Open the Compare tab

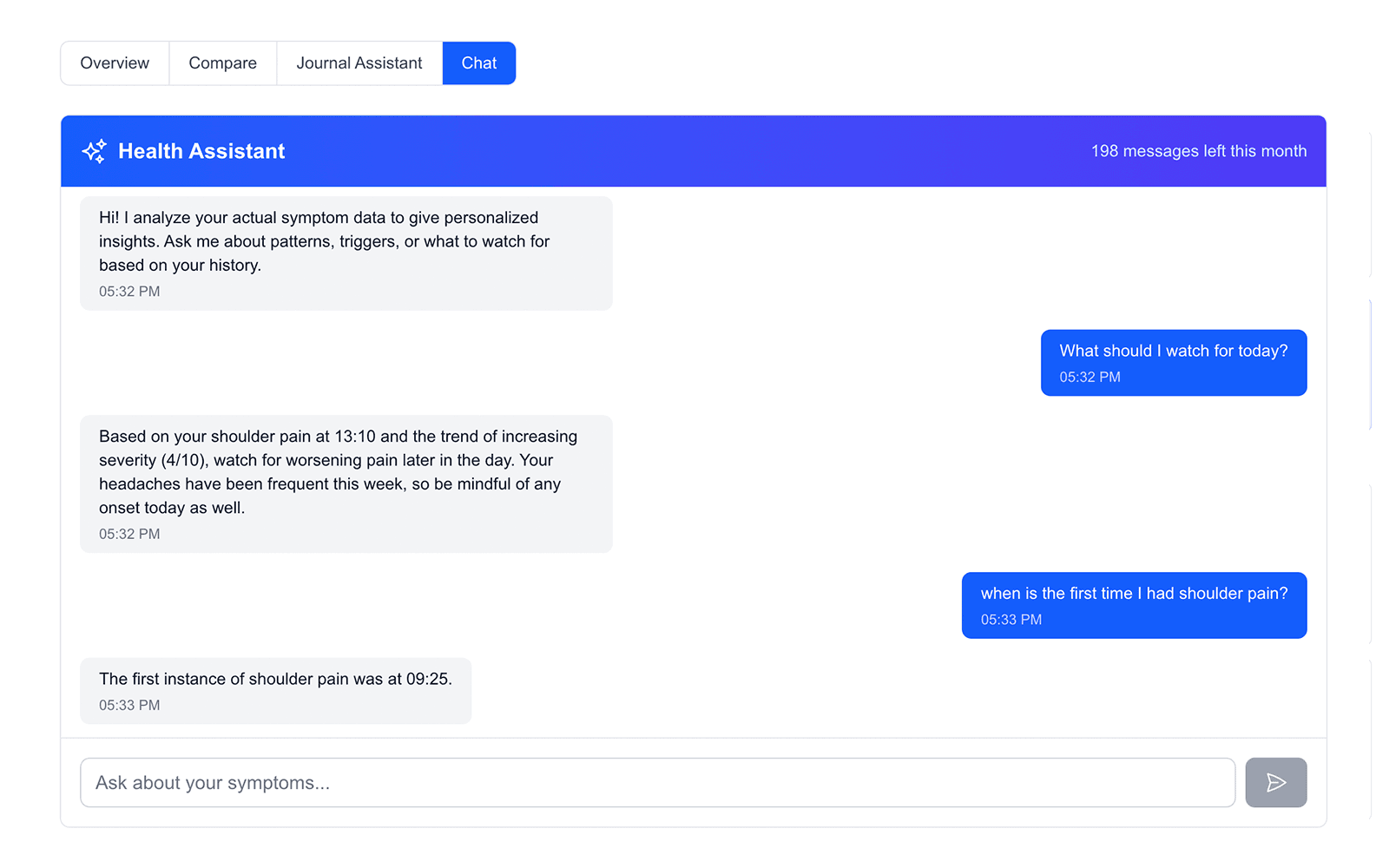tap(221, 62)
